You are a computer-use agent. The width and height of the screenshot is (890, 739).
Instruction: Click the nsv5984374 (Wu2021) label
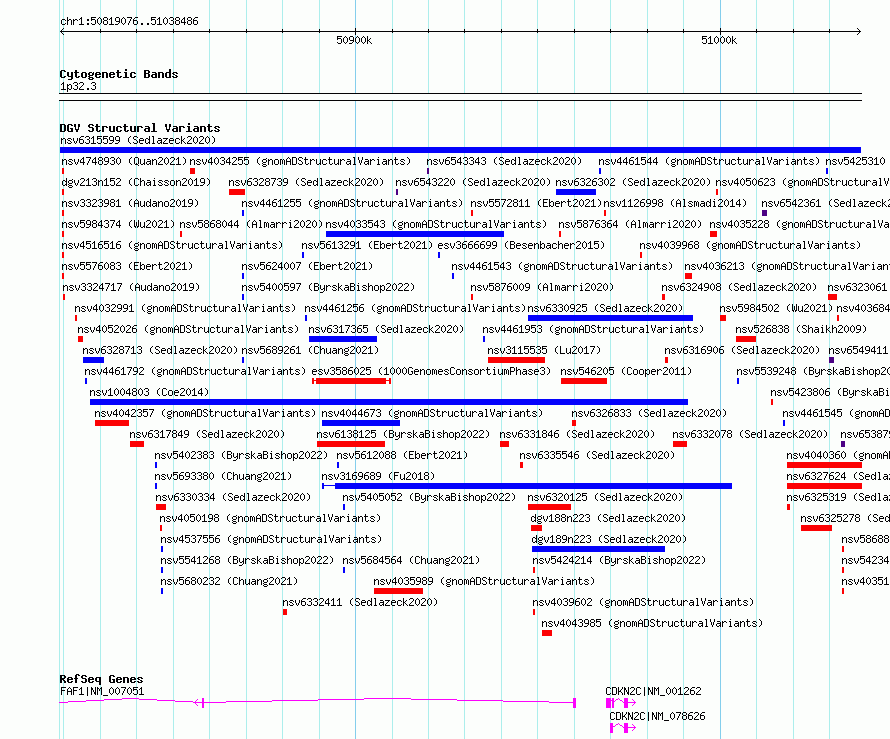[119, 224]
